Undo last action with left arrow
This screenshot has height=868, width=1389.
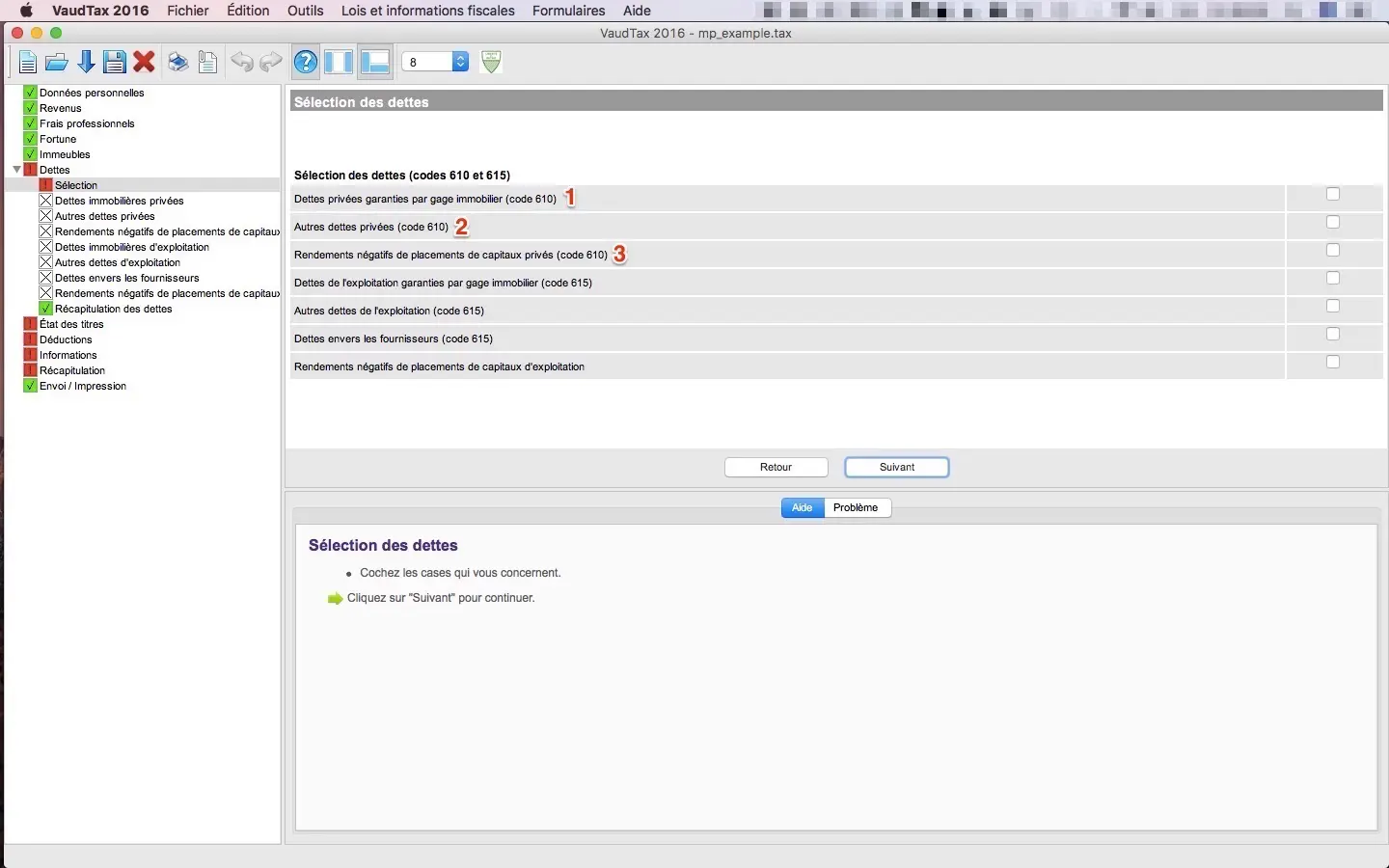tap(242, 63)
